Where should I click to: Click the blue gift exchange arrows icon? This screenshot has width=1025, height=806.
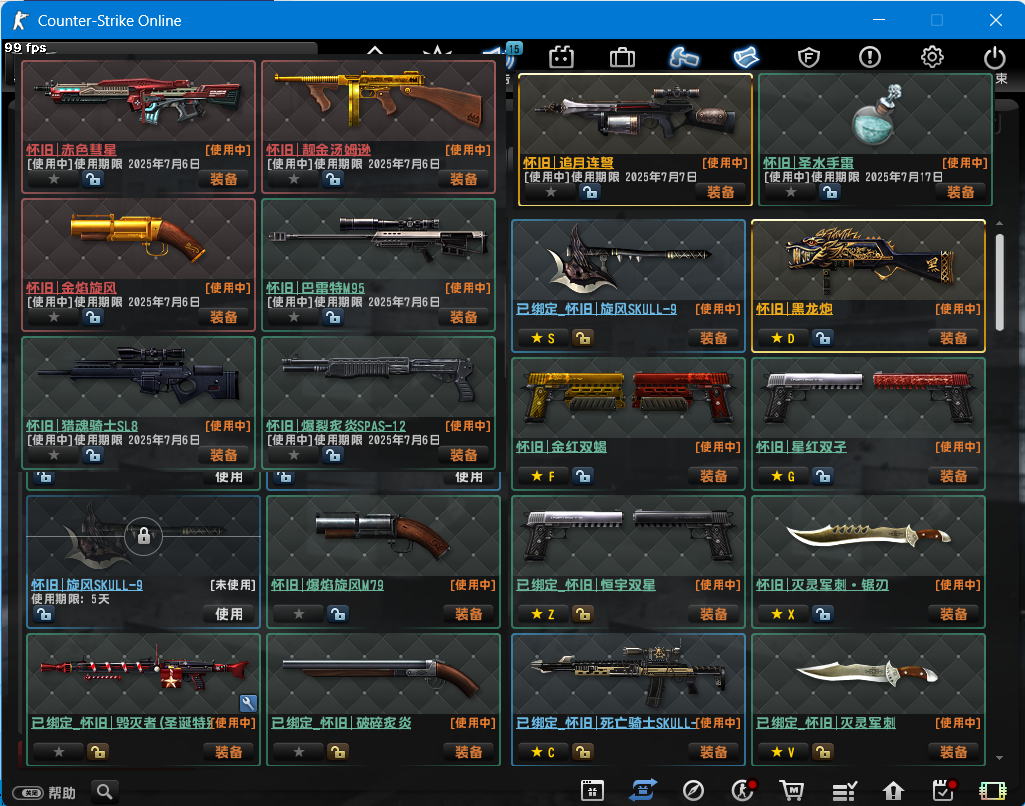click(643, 790)
